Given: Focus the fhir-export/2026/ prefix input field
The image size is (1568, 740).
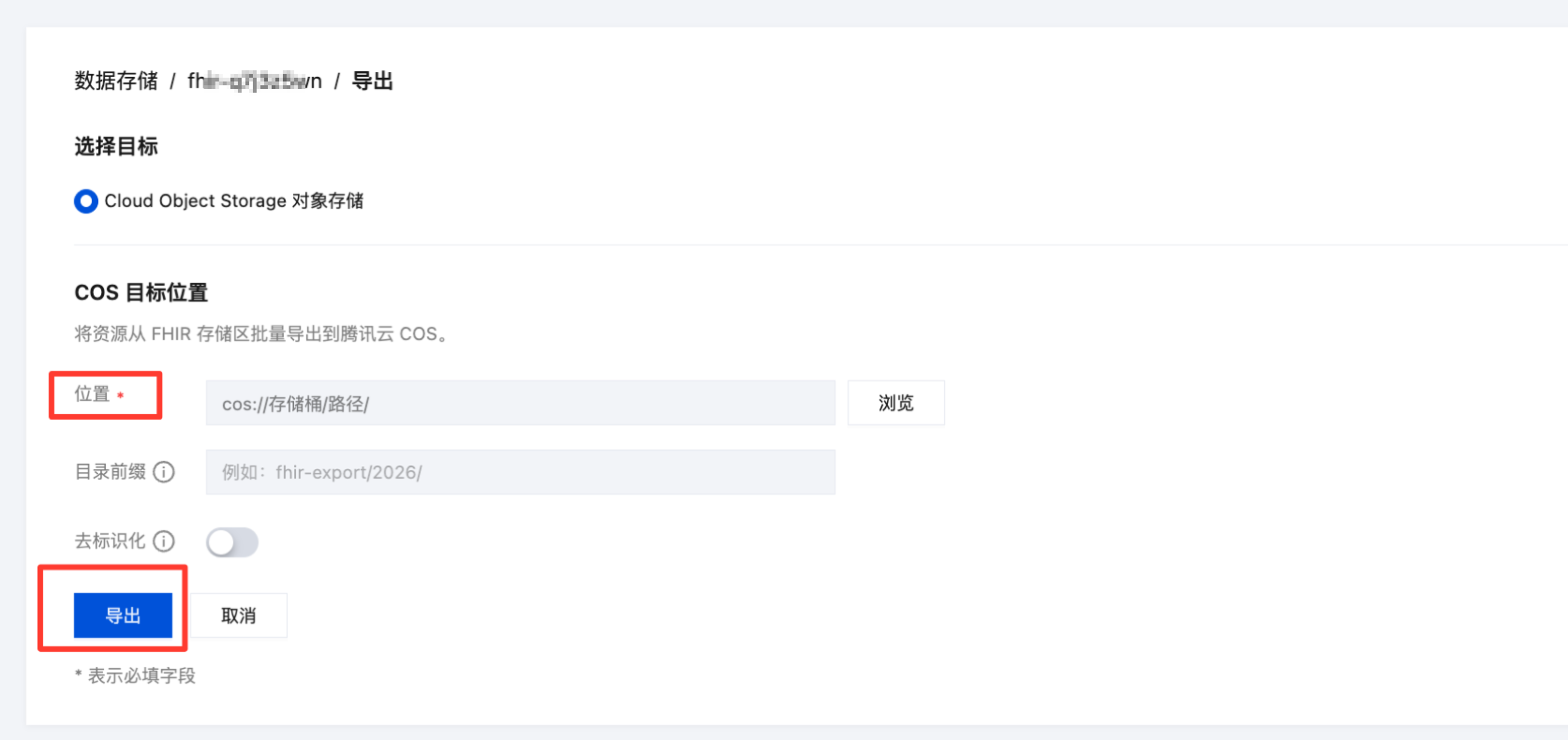Looking at the screenshot, I should (521, 472).
